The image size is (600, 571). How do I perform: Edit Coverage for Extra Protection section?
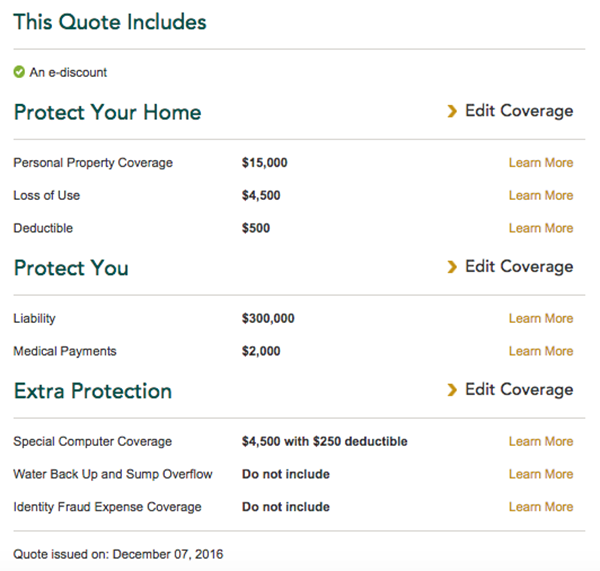coord(519,390)
